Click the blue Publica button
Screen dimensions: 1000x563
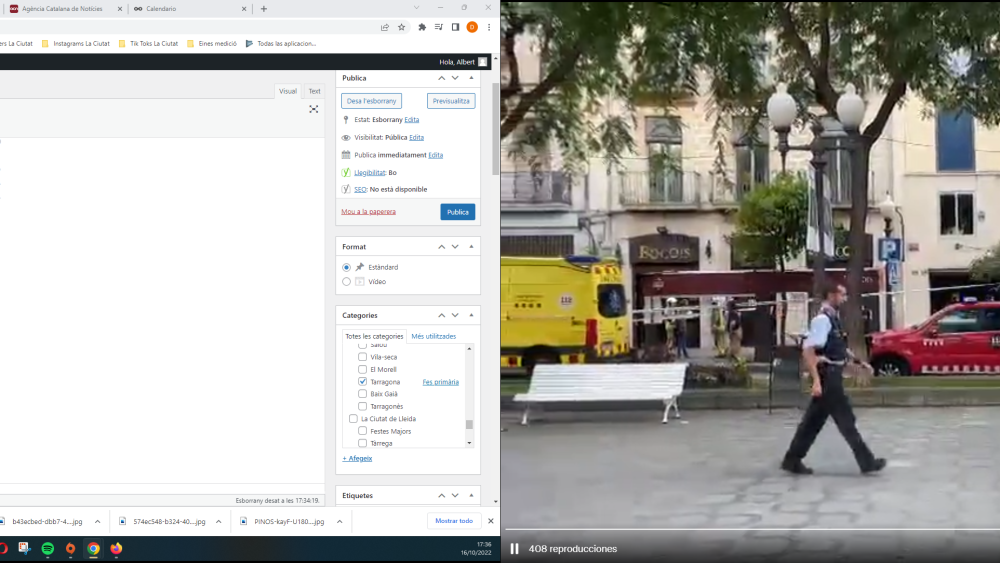pyautogui.click(x=457, y=212)
